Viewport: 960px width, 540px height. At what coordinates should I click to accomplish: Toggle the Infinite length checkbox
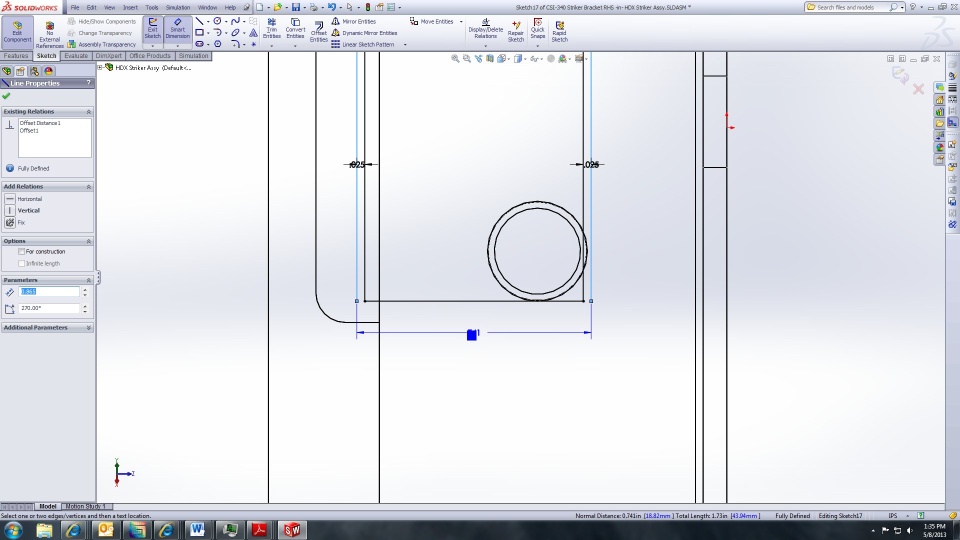[21, 264]
